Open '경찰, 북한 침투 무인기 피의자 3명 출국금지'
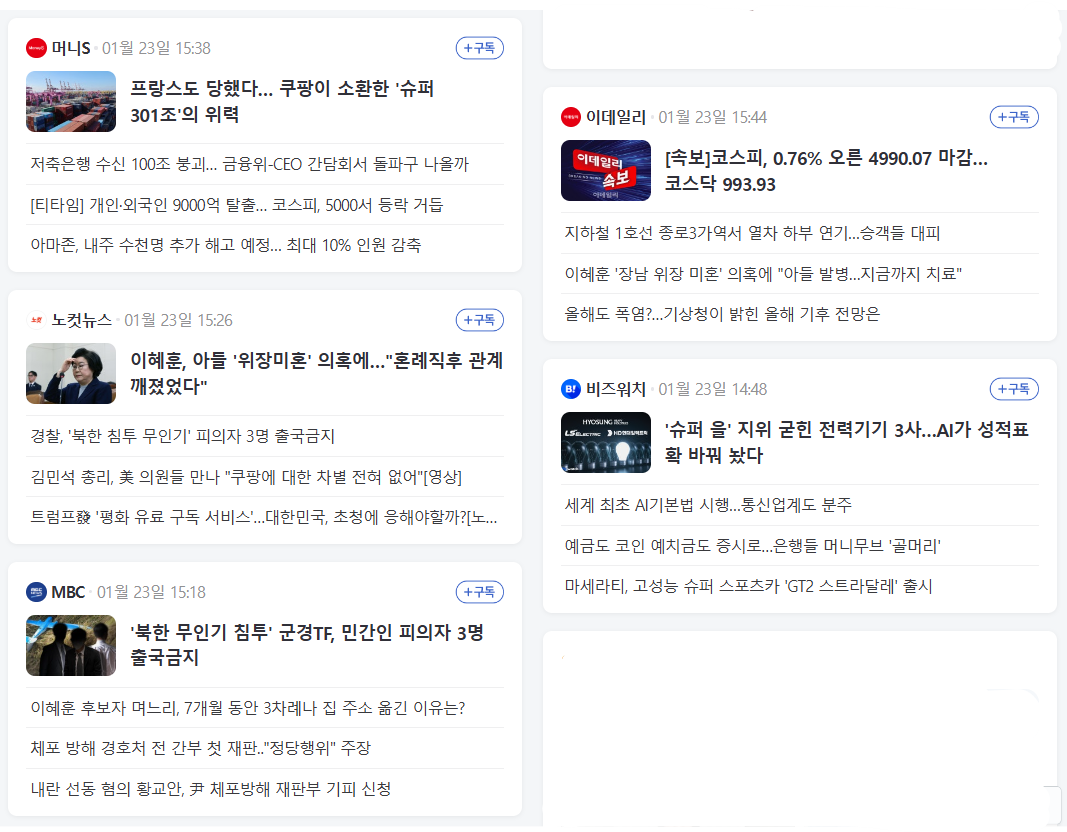The image size is (1067, 832). 182,436
